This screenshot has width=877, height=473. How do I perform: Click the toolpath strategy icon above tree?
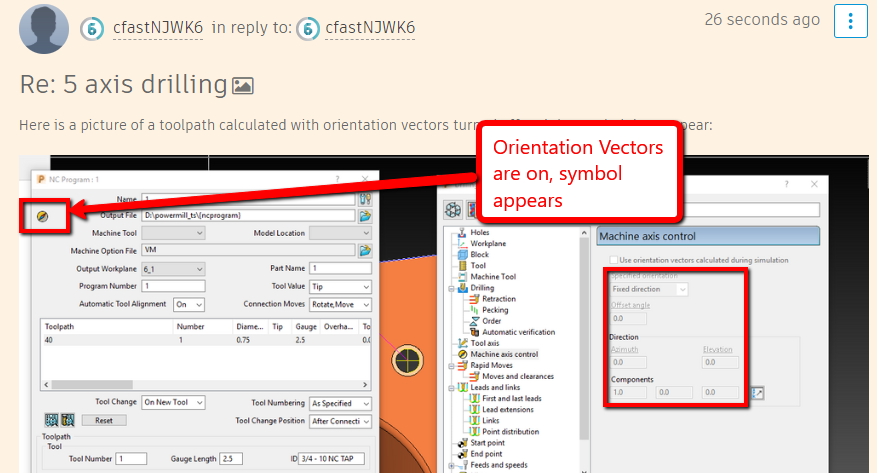pyautogui.click(x=453, y=210)
